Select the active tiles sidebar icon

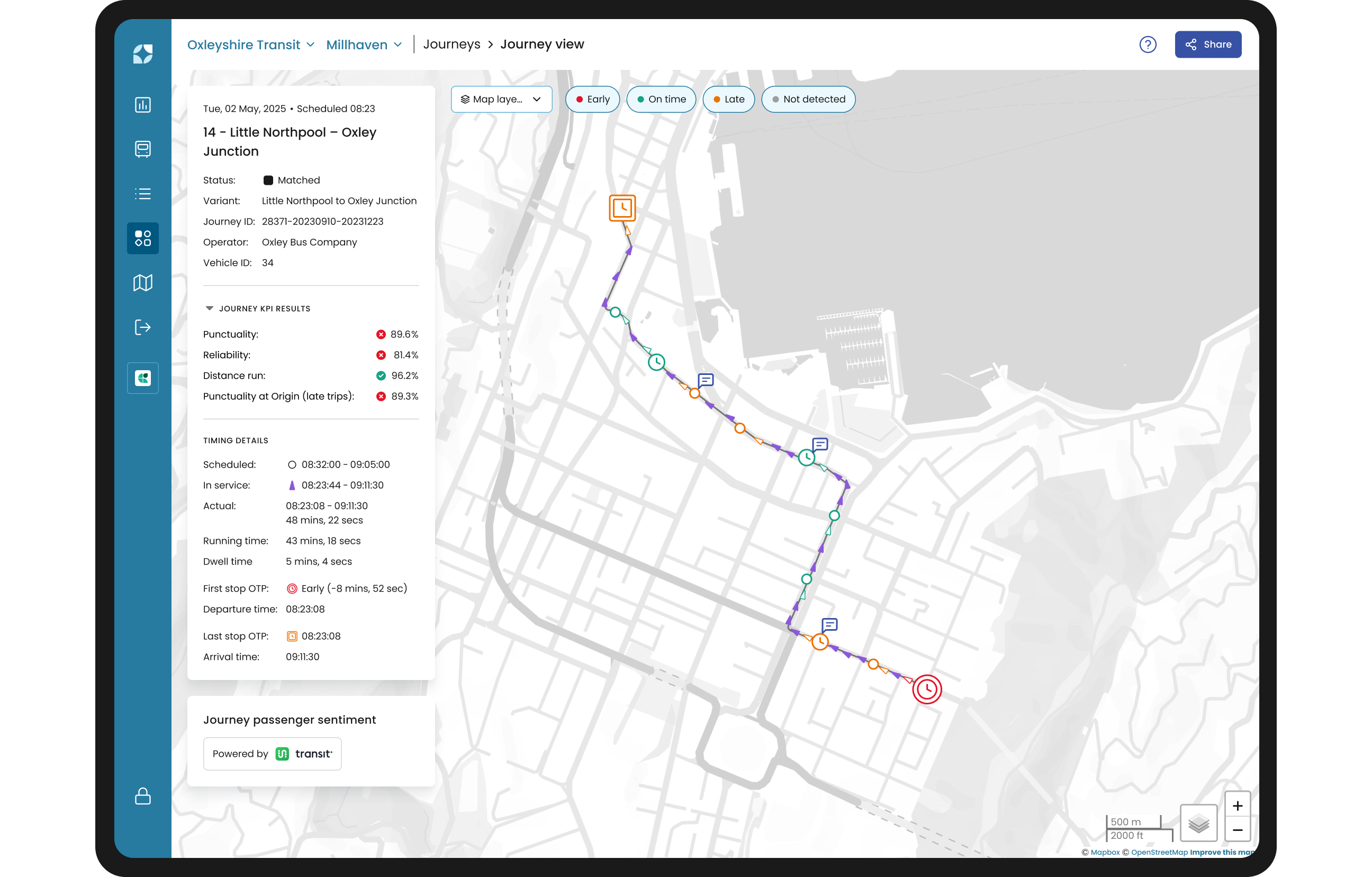[142, 238]
